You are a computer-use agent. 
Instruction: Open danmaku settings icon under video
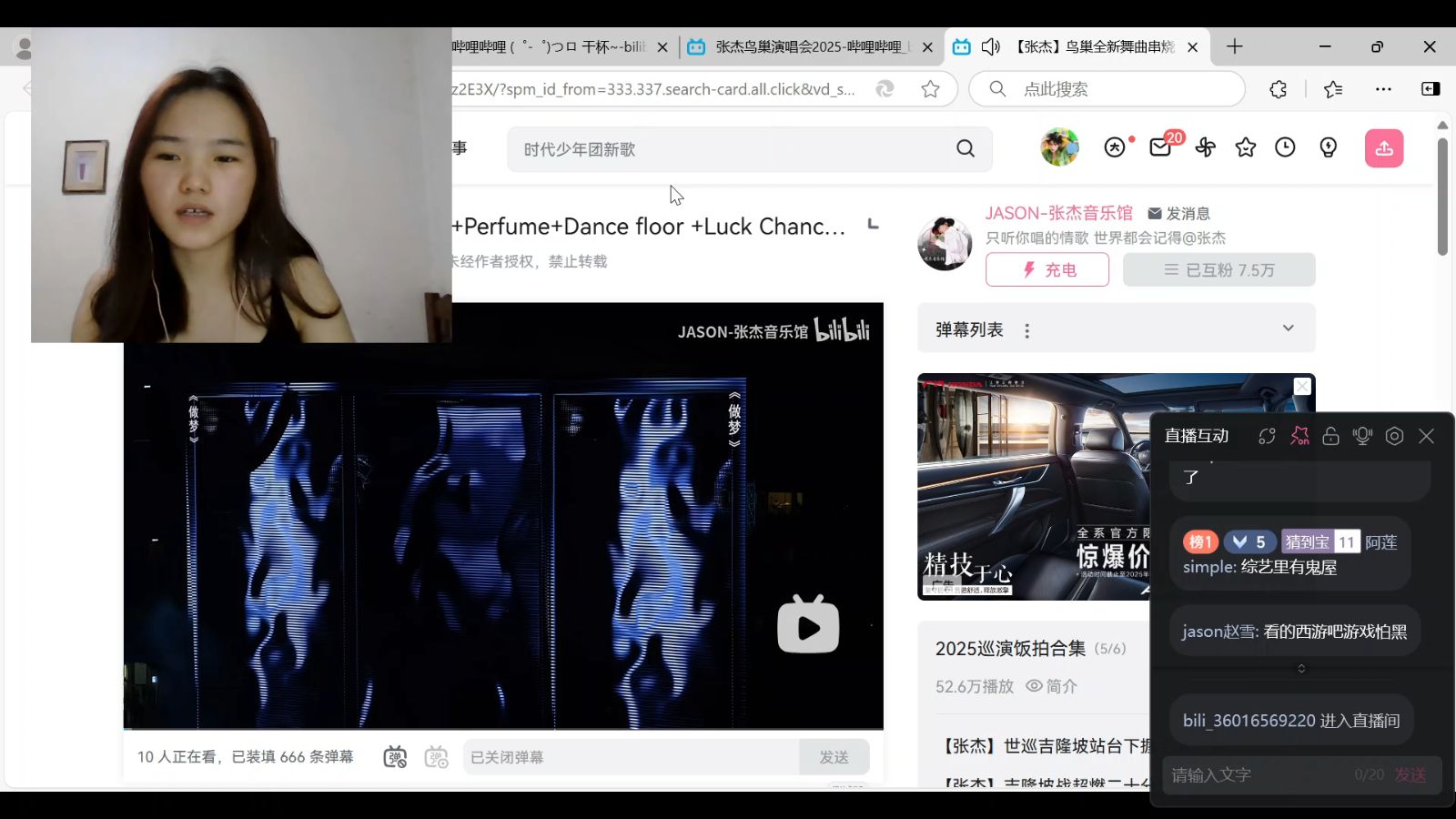437,757
